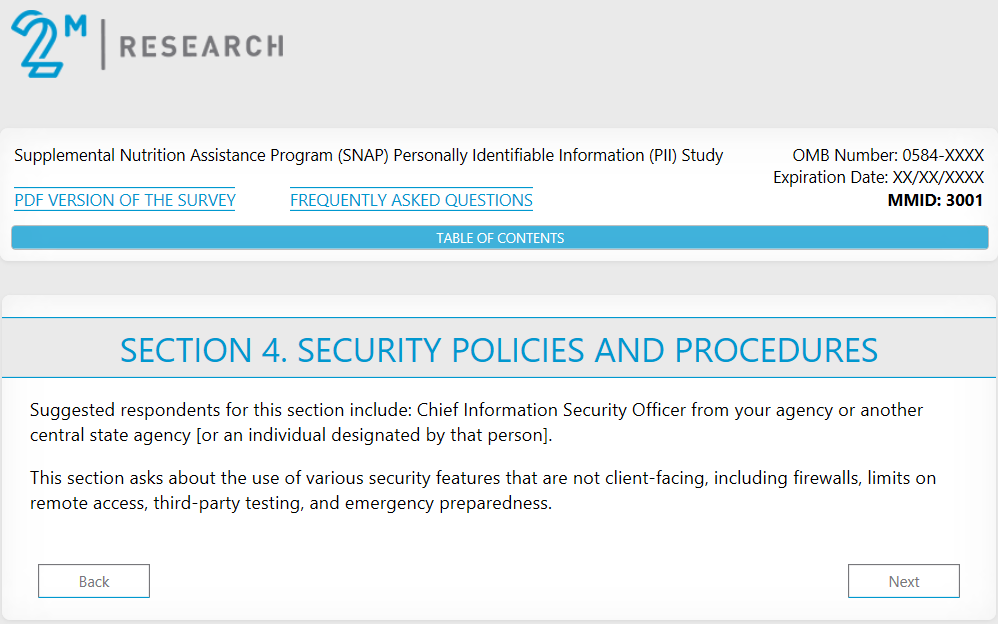
Task: Select the MMID: 3001 identifier
Action: pos(935,200)
